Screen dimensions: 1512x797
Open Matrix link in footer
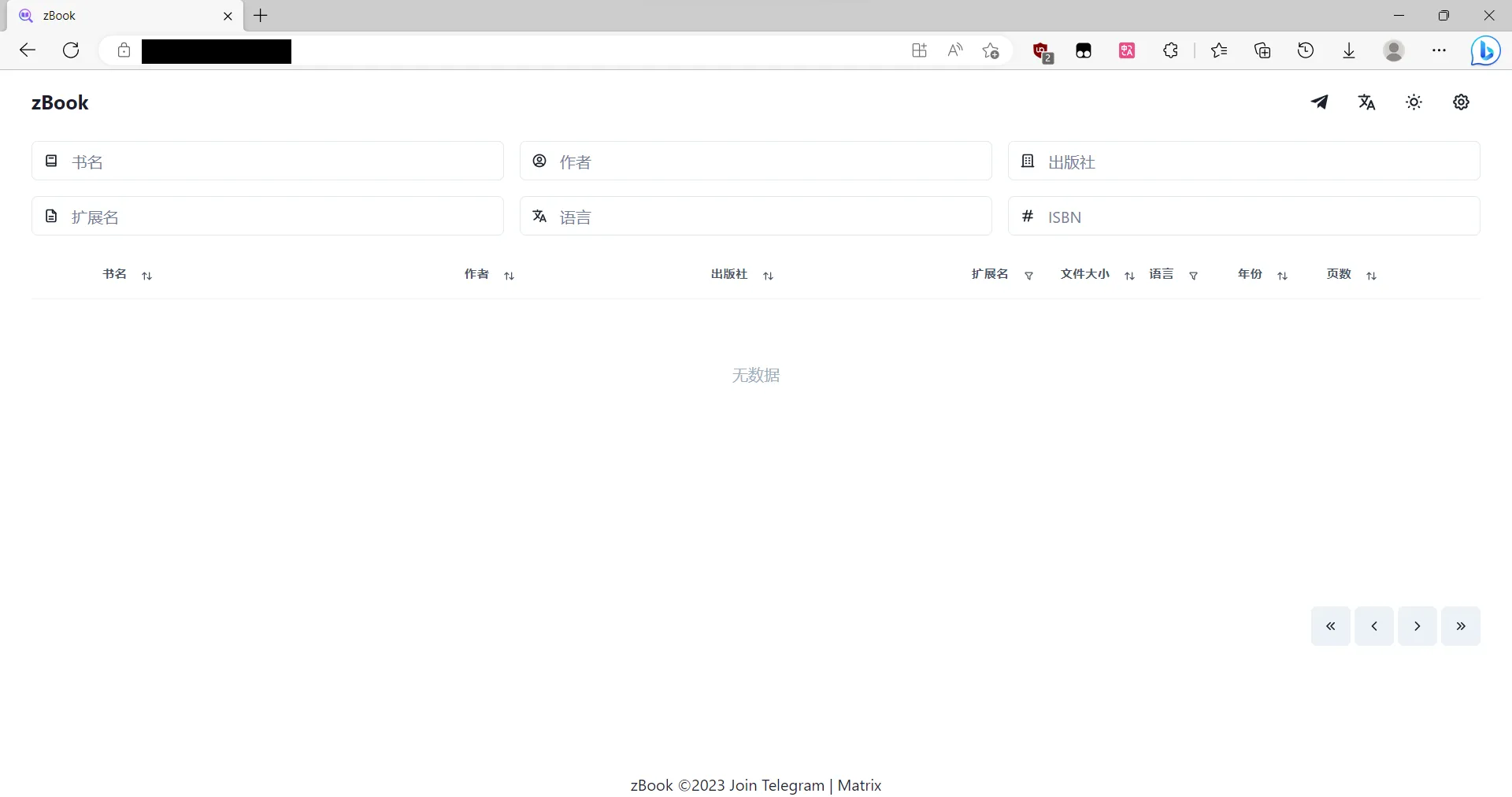click(859, 785)
